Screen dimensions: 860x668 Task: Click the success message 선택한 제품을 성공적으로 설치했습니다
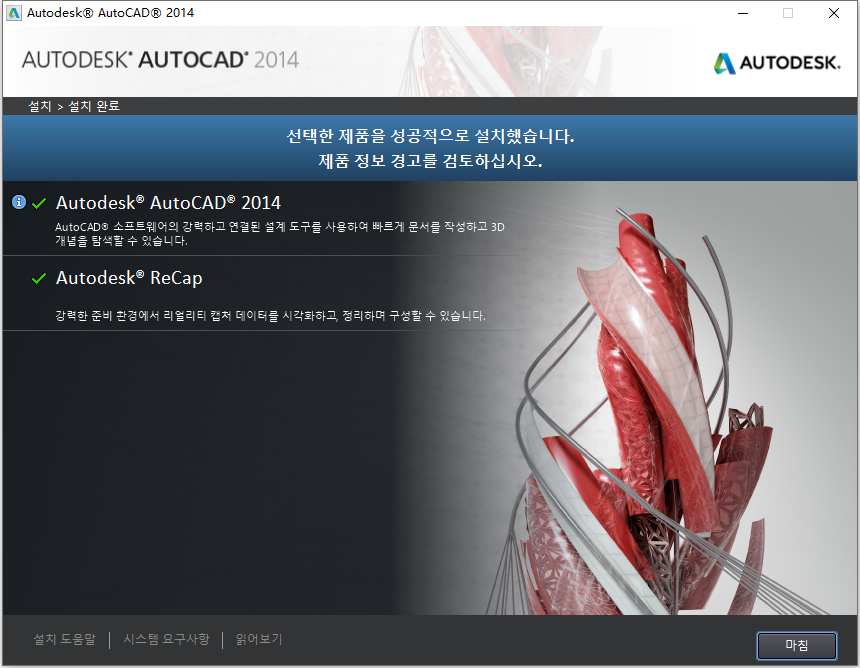431,136
